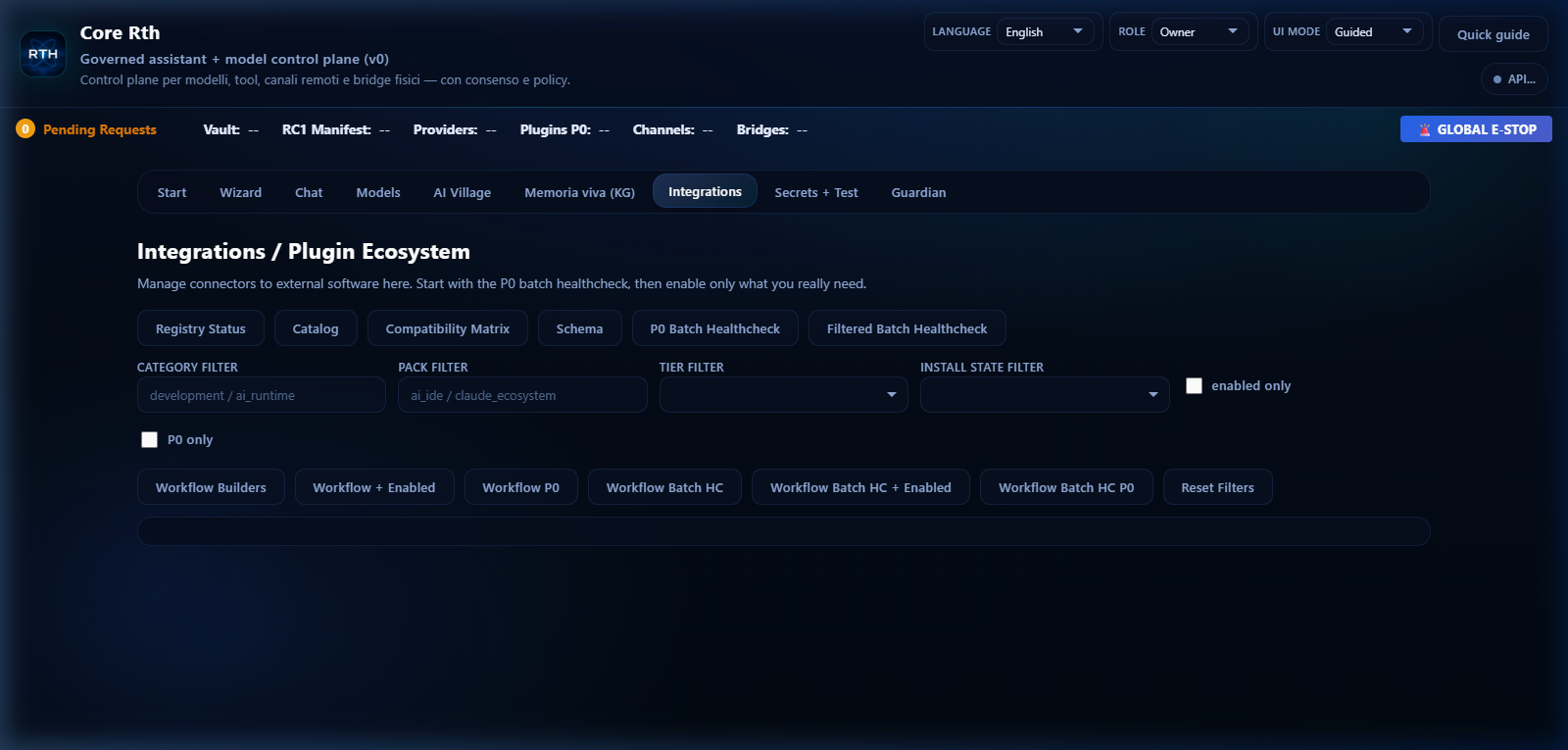Switch to the Start tab

click(171, 192)
